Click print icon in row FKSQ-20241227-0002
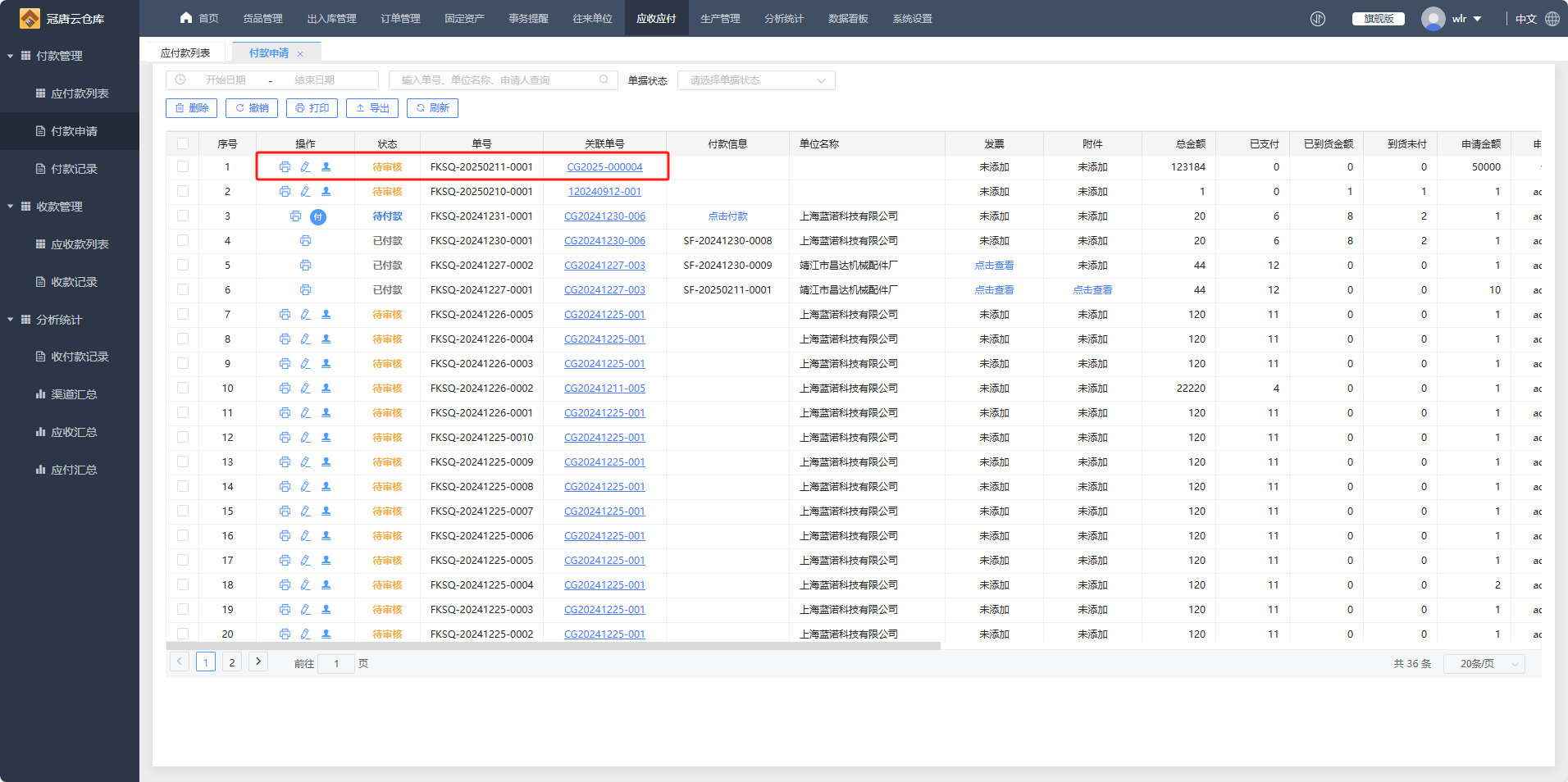 pyautogui.click(x=305, y=266)
